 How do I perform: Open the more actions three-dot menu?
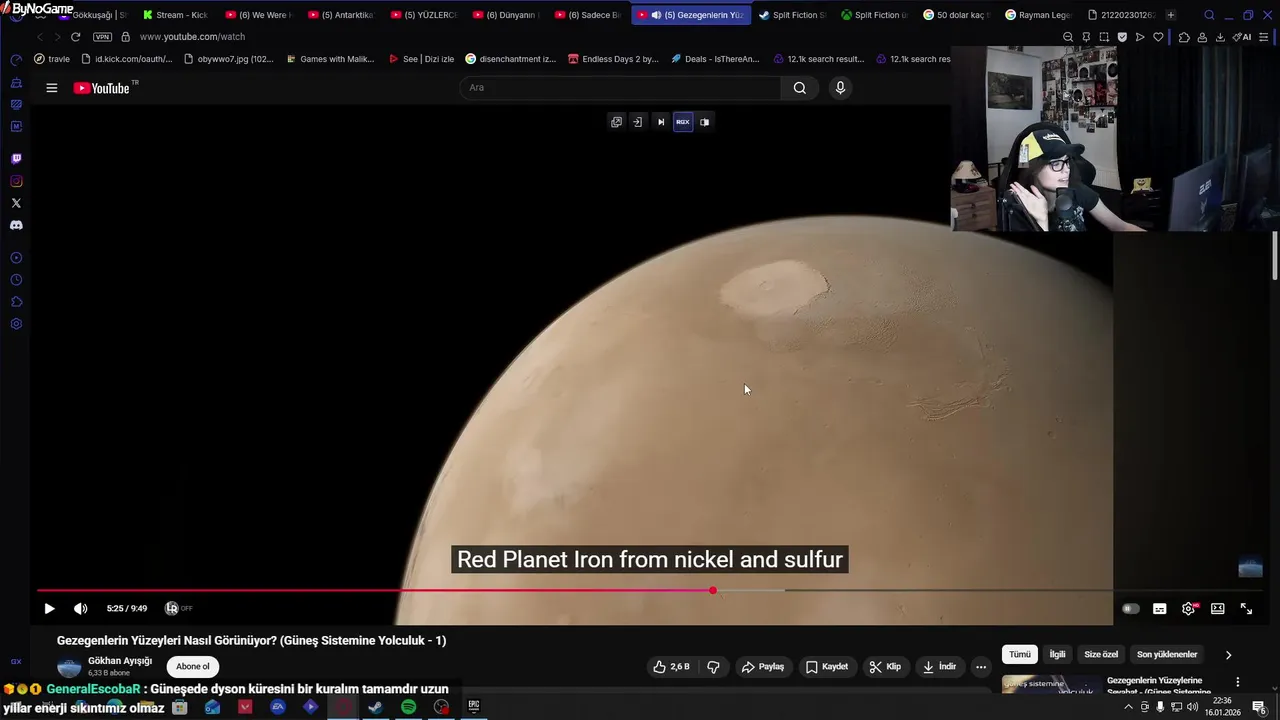pos(981,667)
